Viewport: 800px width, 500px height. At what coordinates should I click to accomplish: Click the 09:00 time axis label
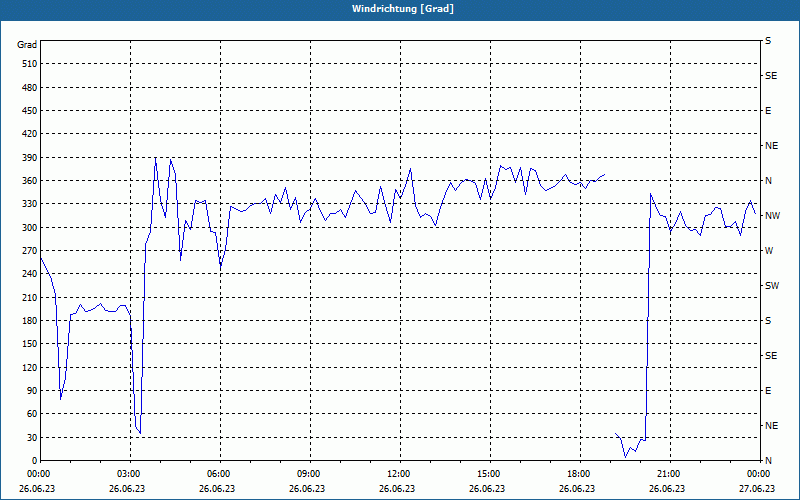tap(307, 474)
